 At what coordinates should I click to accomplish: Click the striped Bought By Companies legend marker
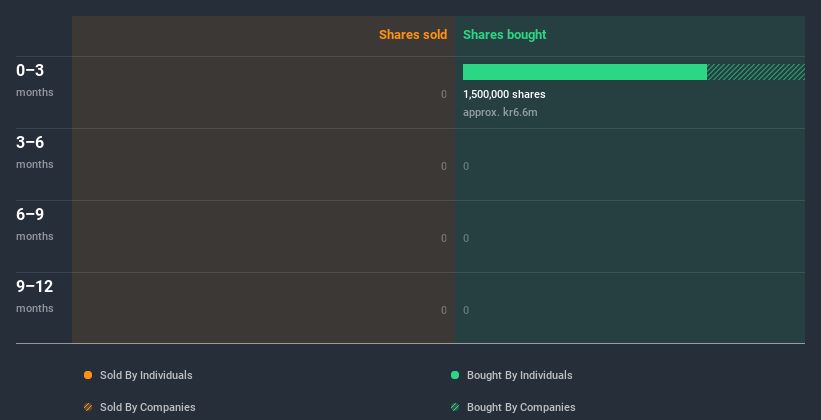coord(455,407)
